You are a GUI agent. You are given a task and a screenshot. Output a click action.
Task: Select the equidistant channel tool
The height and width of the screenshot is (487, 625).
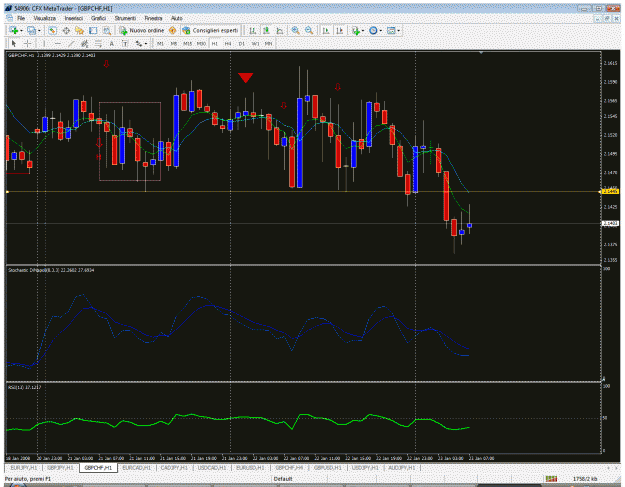tap(84, 43)
